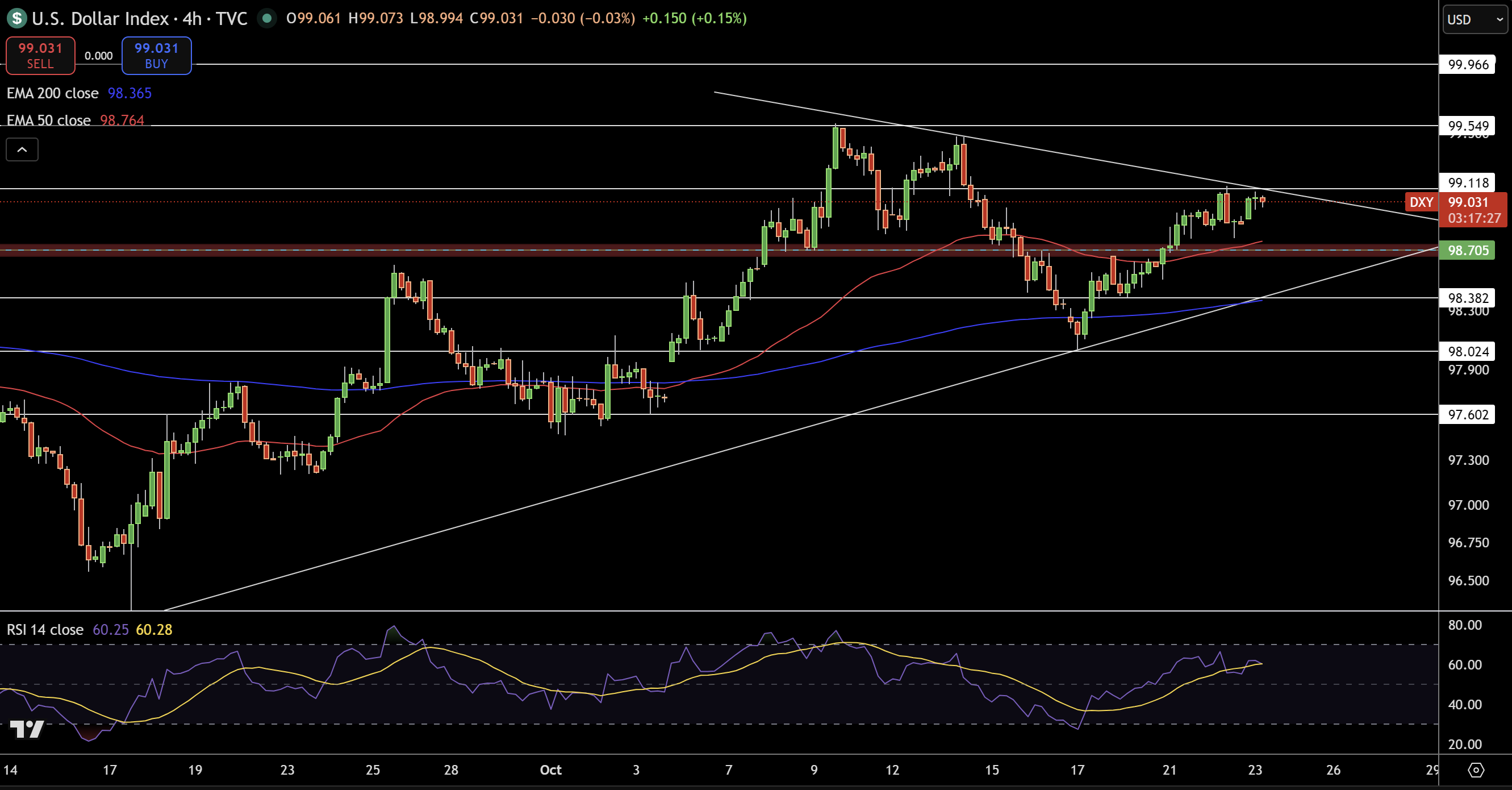Click the 0.000 spread value

(x=98, y=56)
